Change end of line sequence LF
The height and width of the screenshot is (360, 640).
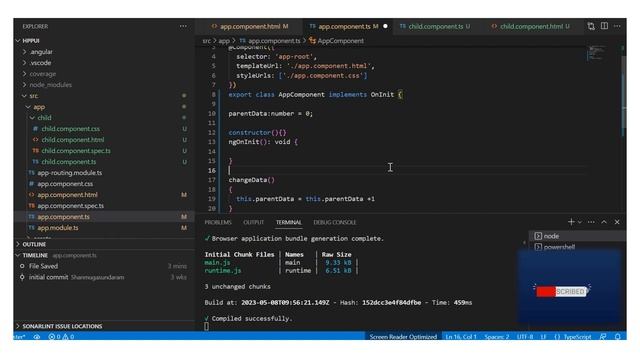point(543,337)
